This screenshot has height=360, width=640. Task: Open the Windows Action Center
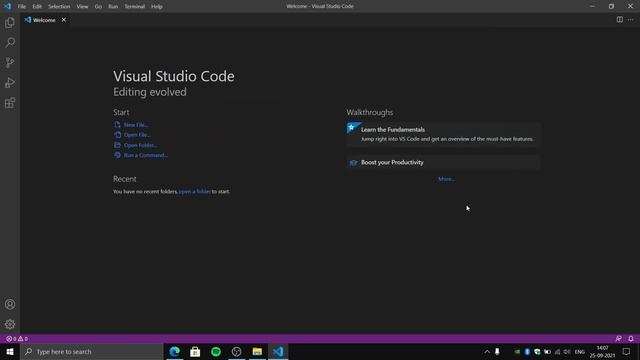pyautogui.click(x=627, y=351)
